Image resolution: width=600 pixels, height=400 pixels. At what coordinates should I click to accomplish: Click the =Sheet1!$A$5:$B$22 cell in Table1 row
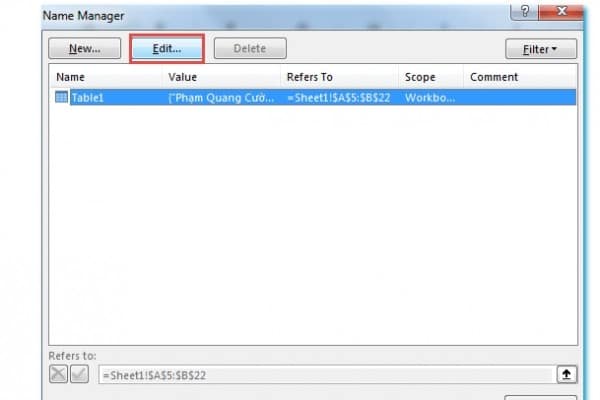click(339, 98)
